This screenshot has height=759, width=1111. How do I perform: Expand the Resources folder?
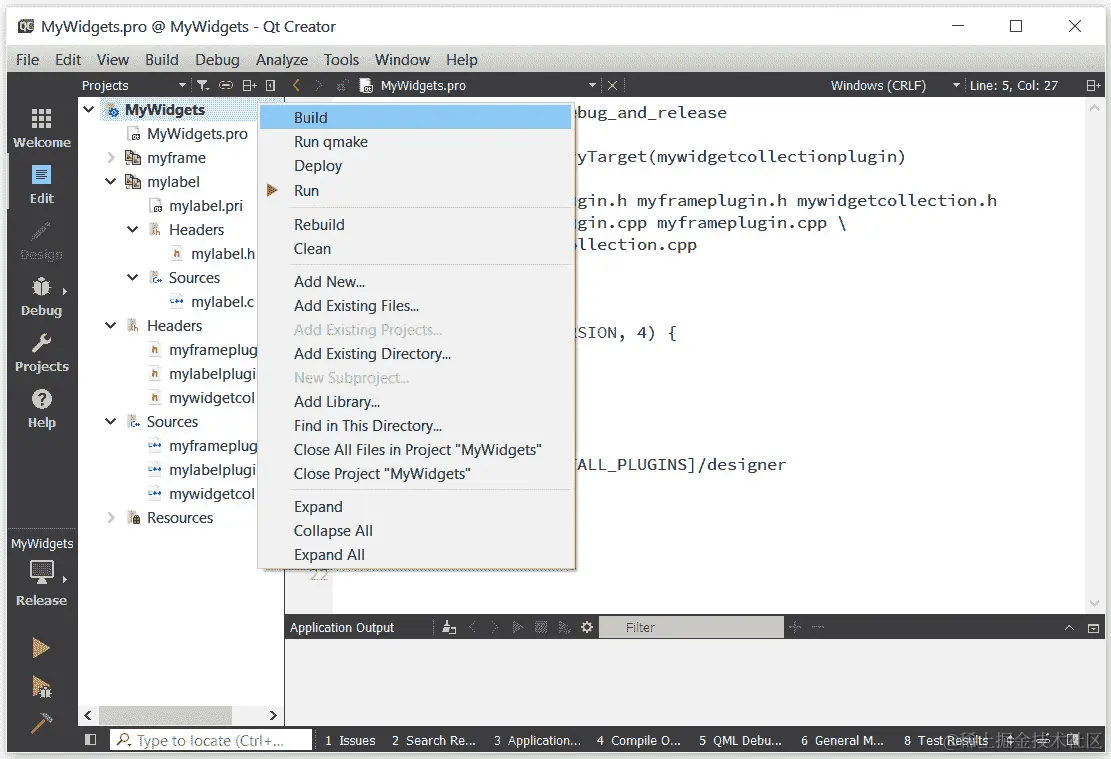pyautogui.click(x=111, y=517)
